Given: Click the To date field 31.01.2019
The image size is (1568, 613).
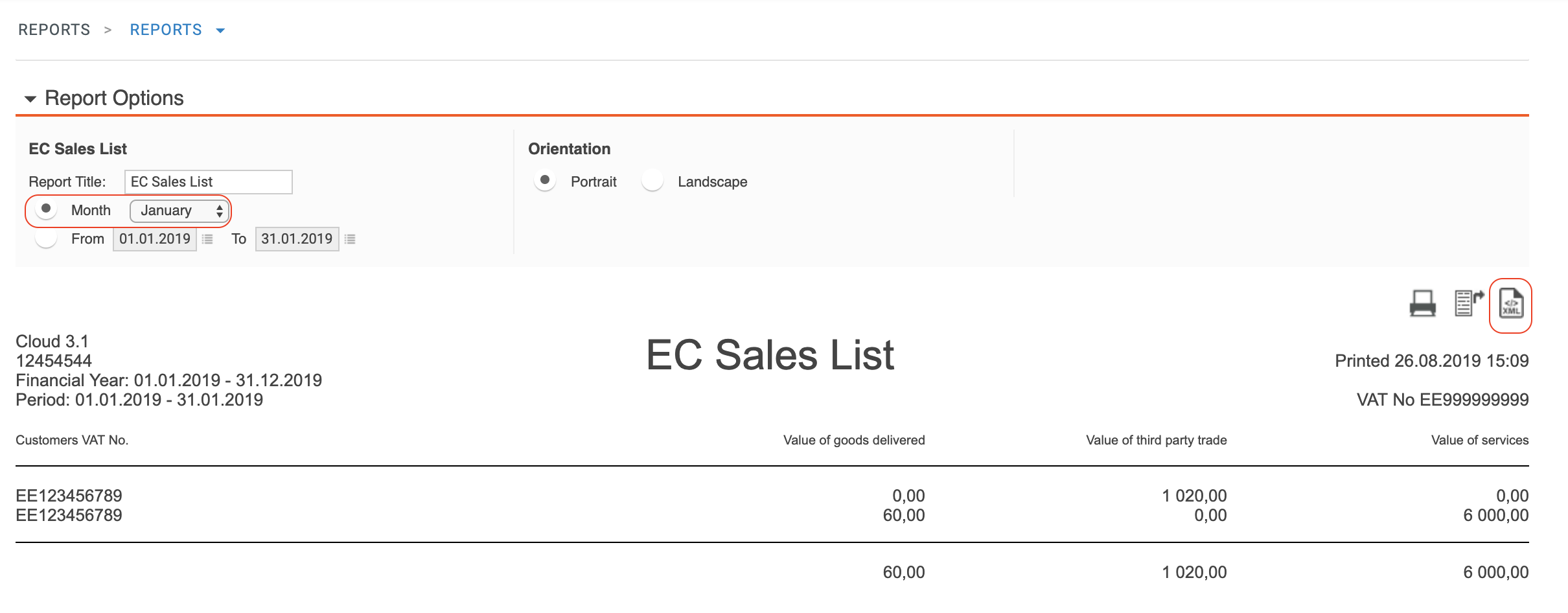Looking at the screenshot, I should pyautogui.click(x=297, y=239).
